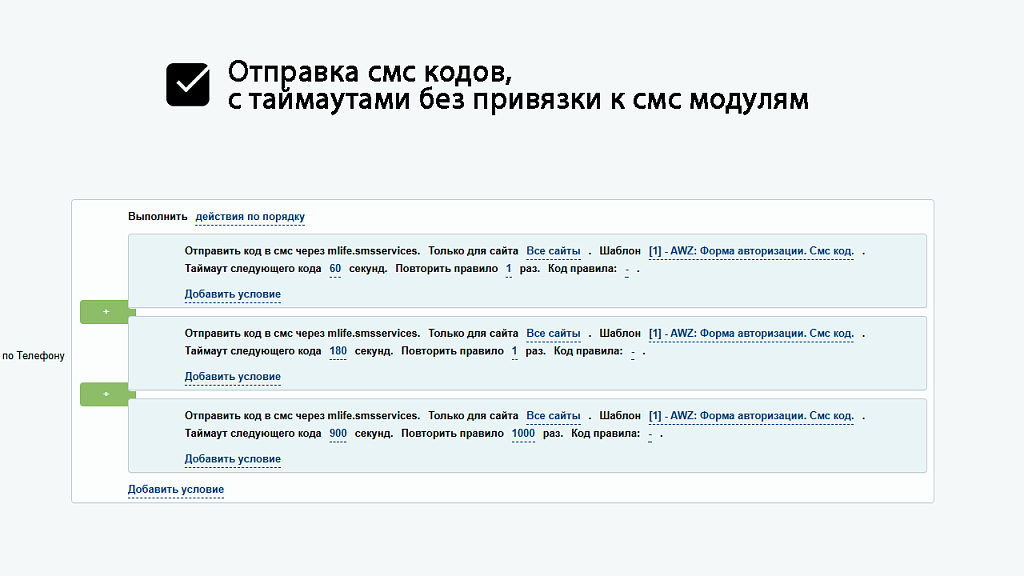Edit timeout value 900 in third rule
1024x576 pixels.
[x=337, y=433]
